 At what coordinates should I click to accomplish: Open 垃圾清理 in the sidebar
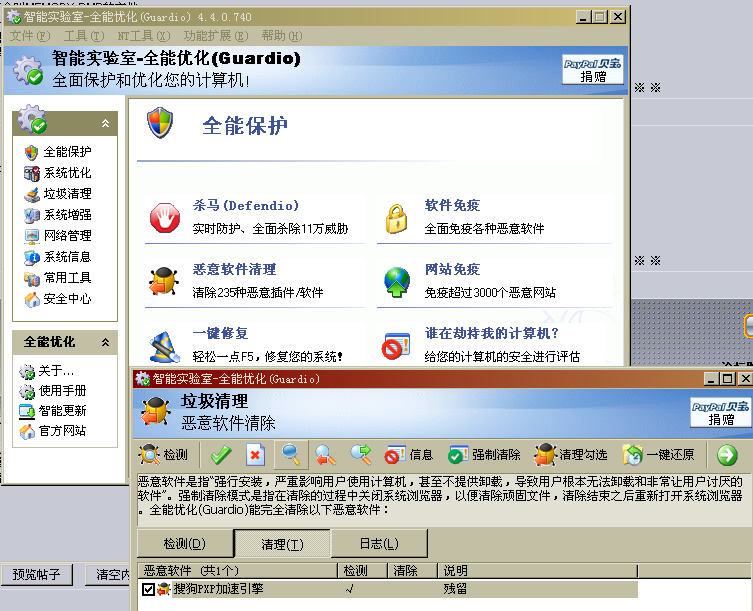(67, 194)
